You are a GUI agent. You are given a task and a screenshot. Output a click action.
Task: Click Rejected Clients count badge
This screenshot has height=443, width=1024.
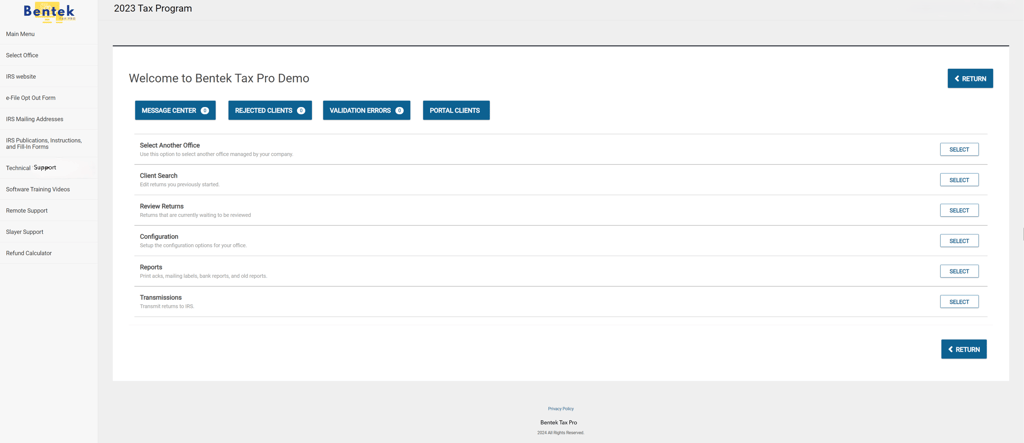(301, 110)
